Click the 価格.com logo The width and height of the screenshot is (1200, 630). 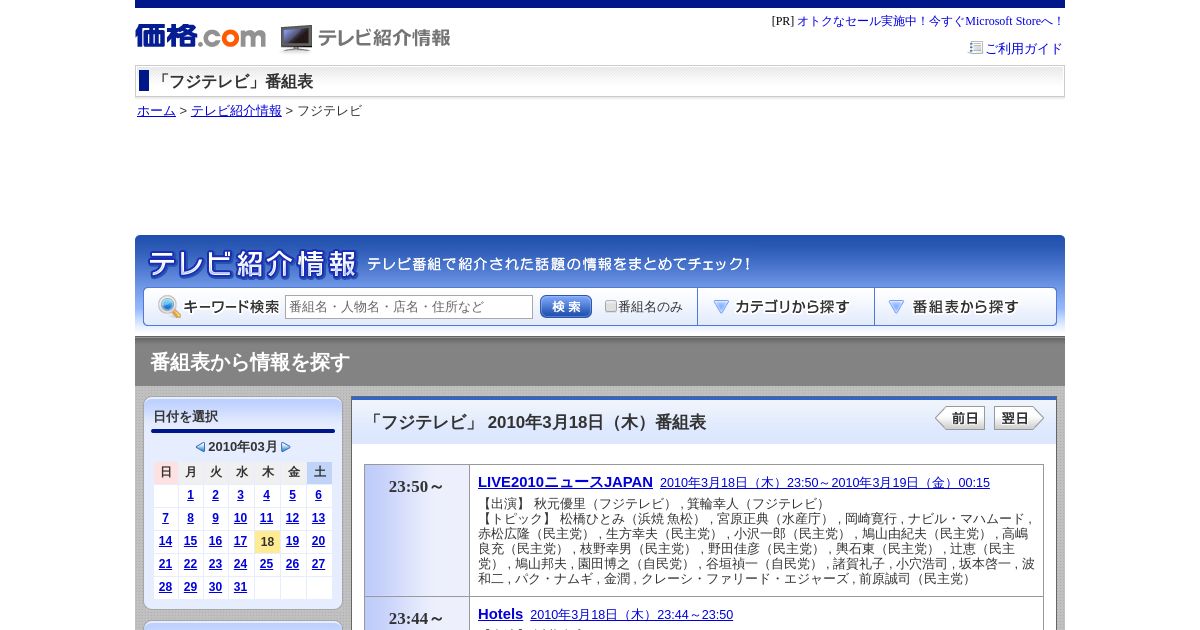coord(201,36)
